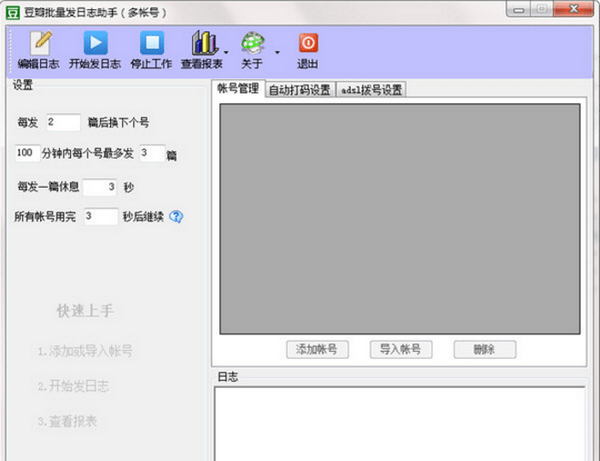Click the 关于 about mushroom icon

pyautogui.click(x=253, y=50)
